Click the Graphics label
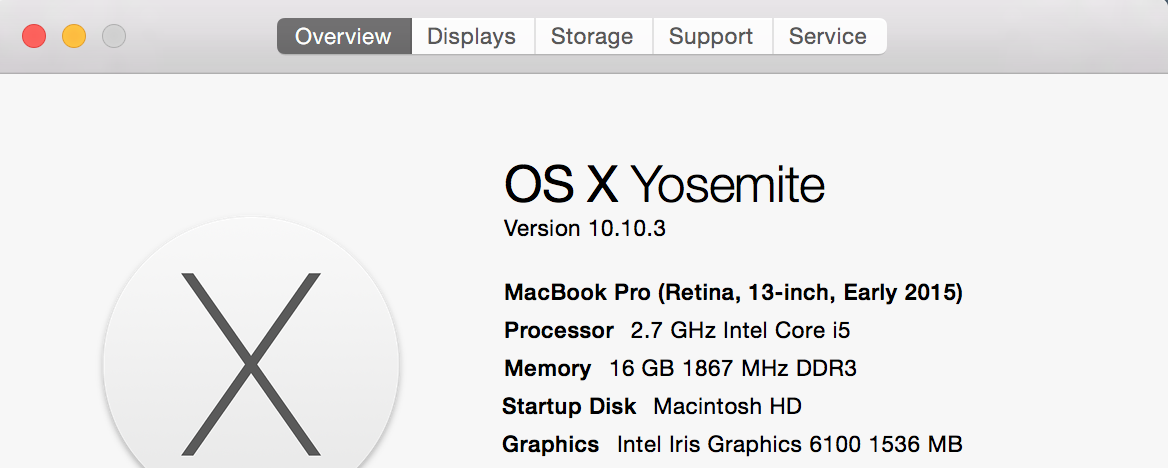Image resolution: width=1168 pixels, height=468 pixels. click(x=551, y=445)
